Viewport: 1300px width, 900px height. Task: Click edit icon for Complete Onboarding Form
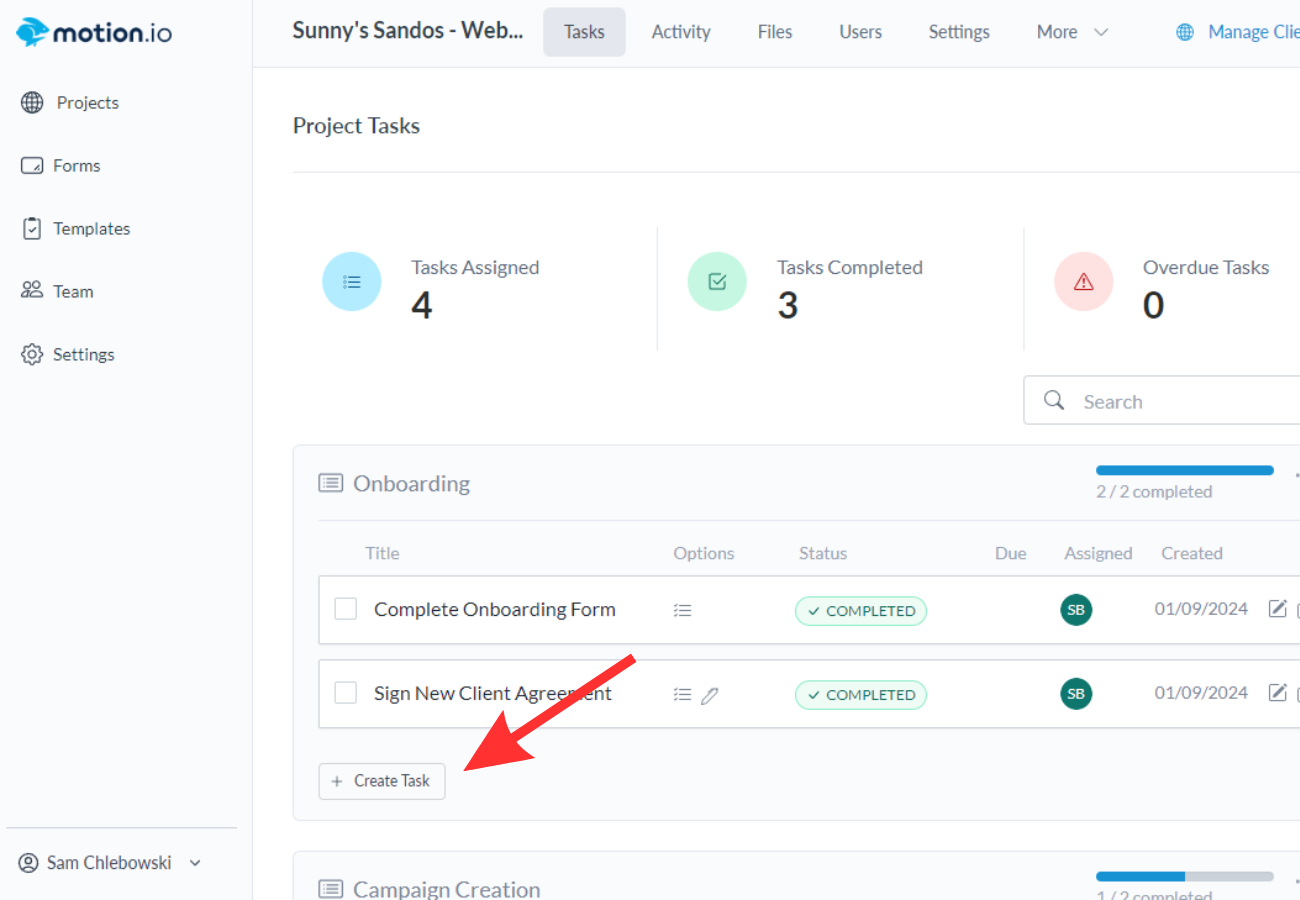point(1277,609)
